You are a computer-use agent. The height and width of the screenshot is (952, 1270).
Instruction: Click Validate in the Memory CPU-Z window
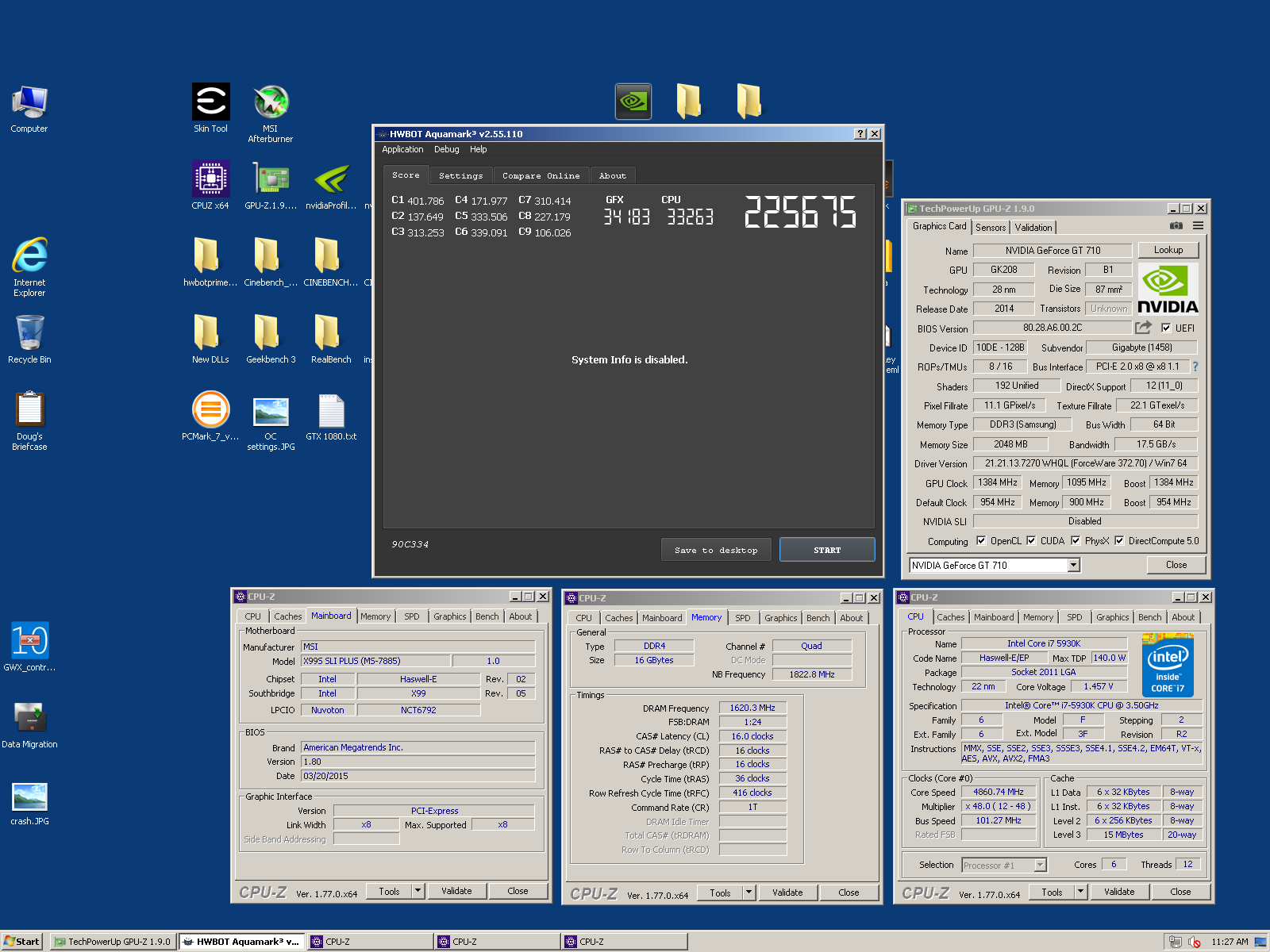point(787,892)
